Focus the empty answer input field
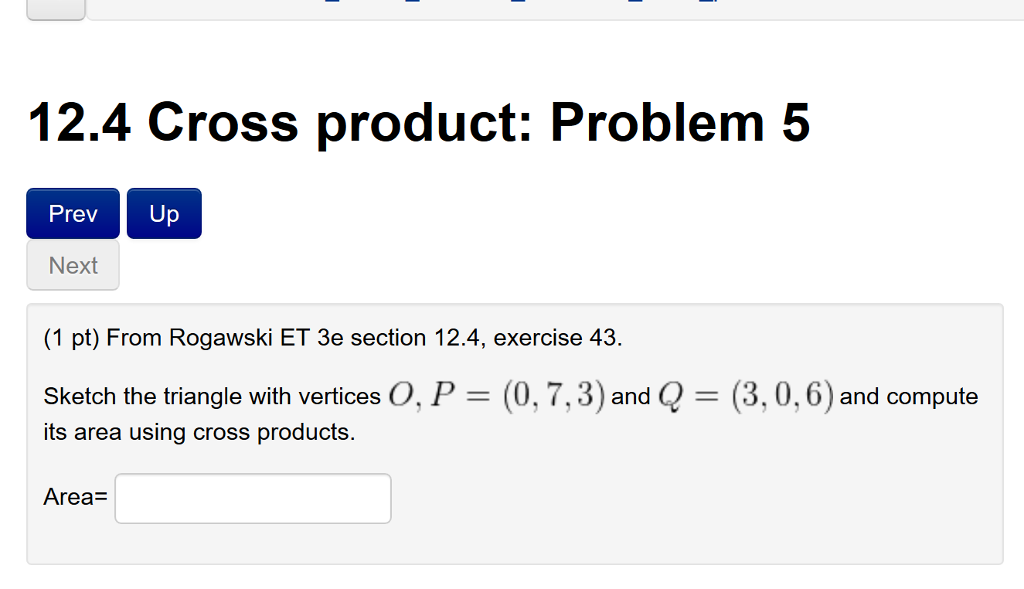This screenshot has height=589, width=1024. (x=252, y=497)
